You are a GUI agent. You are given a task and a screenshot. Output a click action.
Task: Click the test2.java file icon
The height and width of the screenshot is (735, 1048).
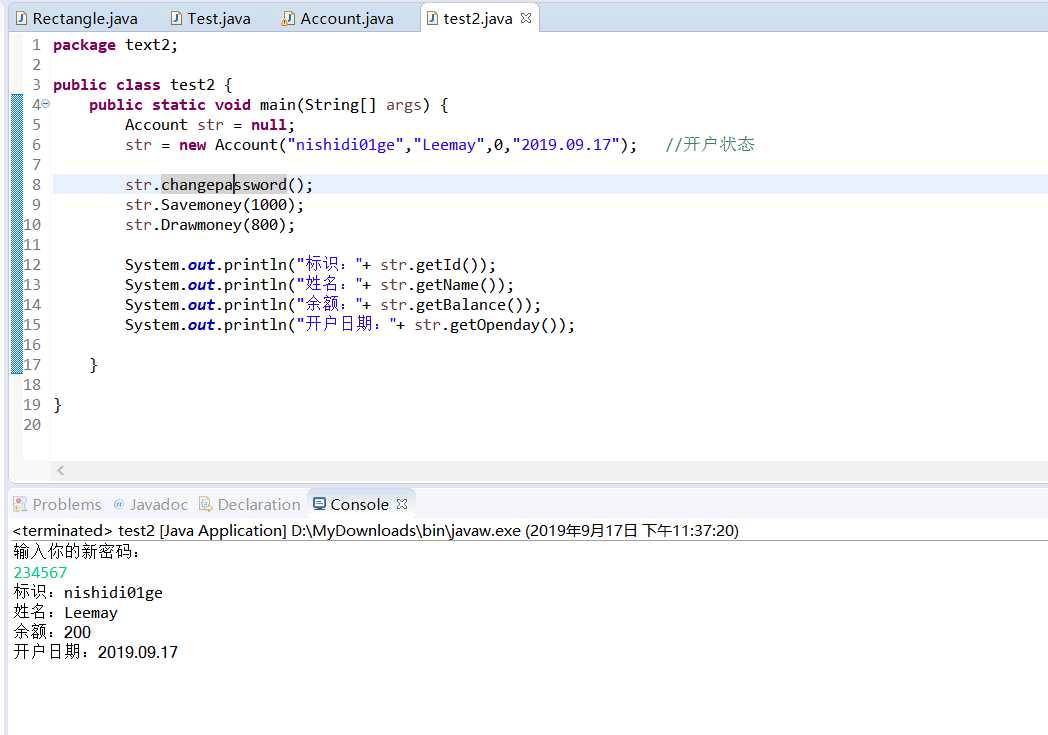point(432,19)
